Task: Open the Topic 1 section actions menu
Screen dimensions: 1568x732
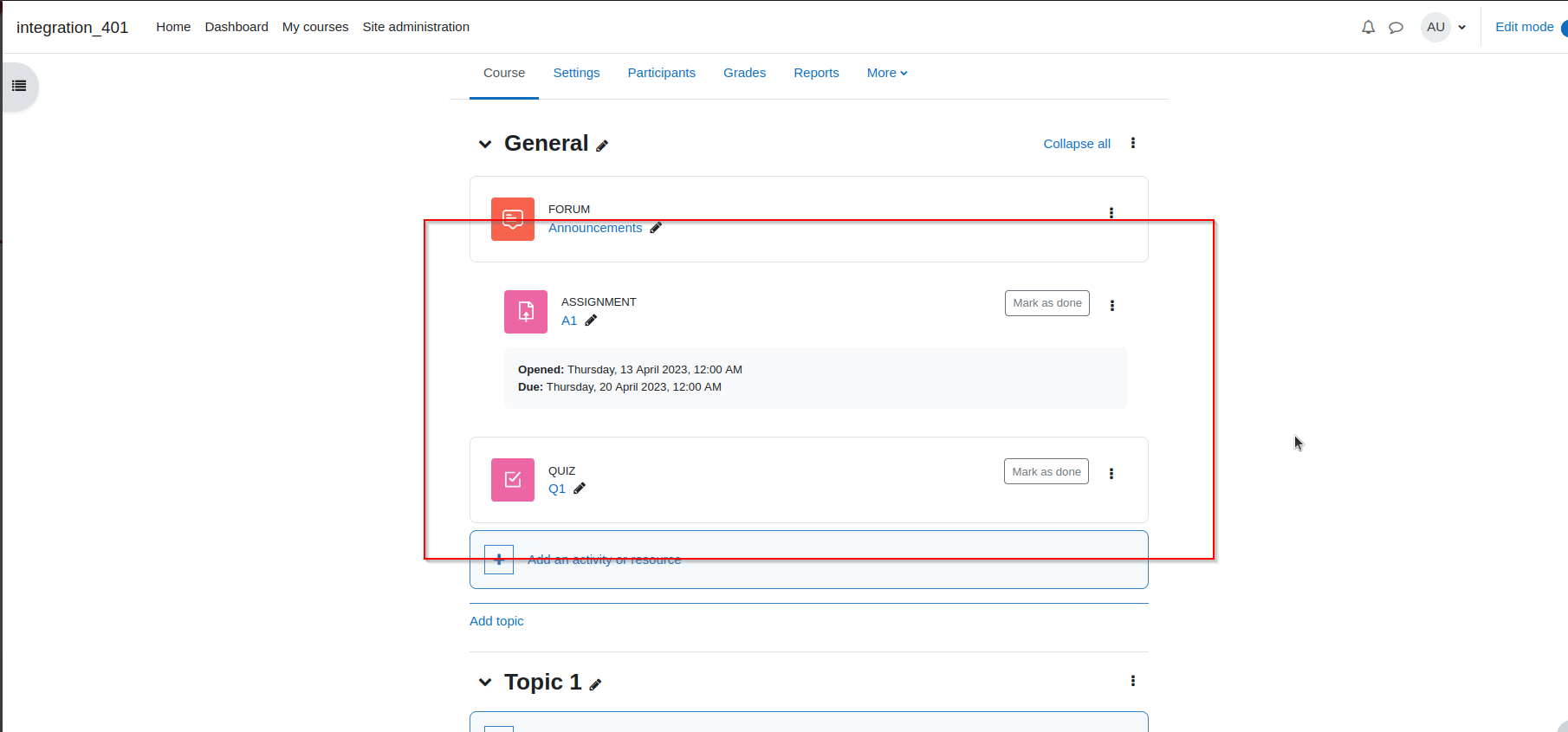Action: [1132, 681]
